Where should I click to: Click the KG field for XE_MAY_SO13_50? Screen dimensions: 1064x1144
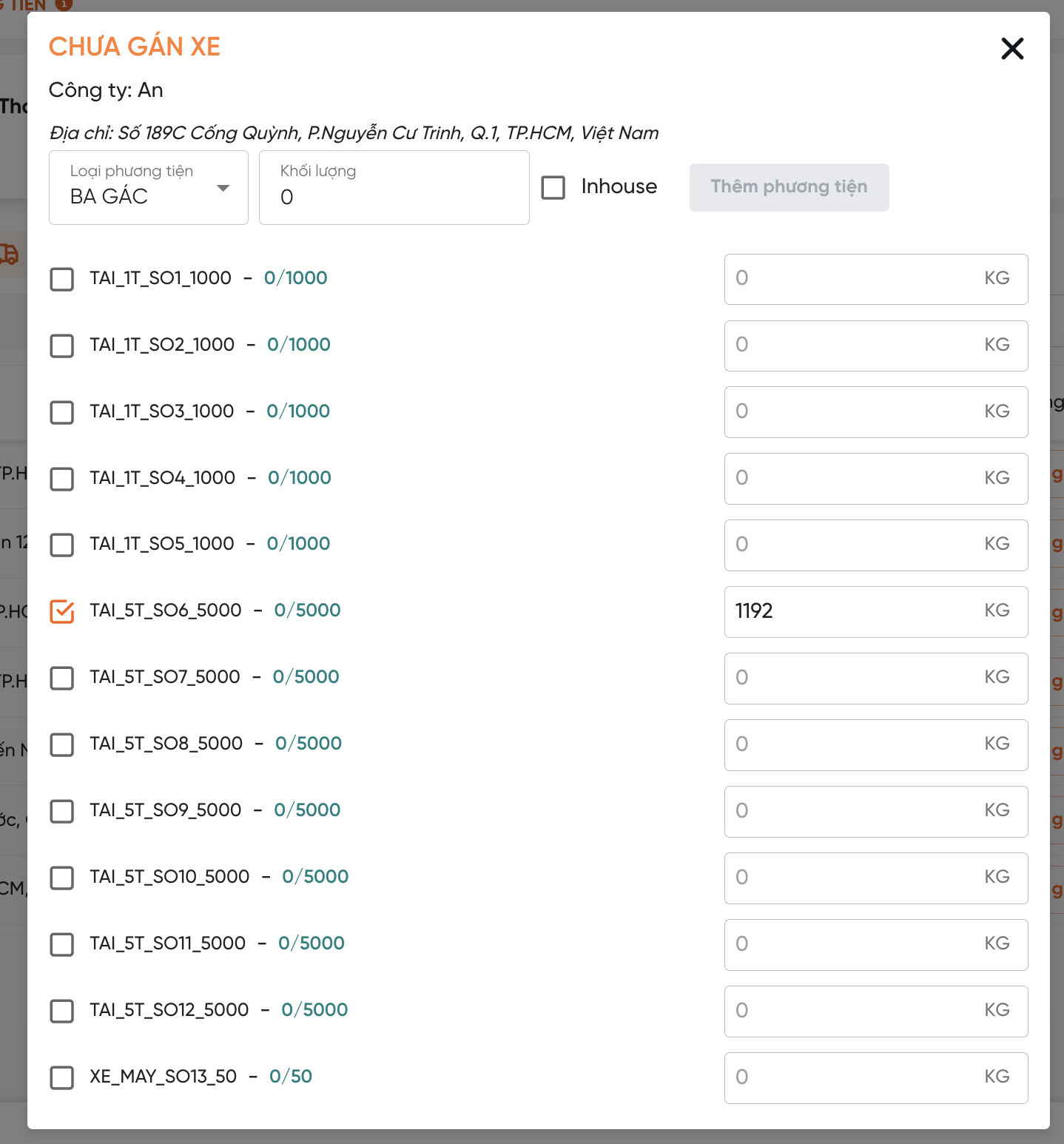[876, 1078]
